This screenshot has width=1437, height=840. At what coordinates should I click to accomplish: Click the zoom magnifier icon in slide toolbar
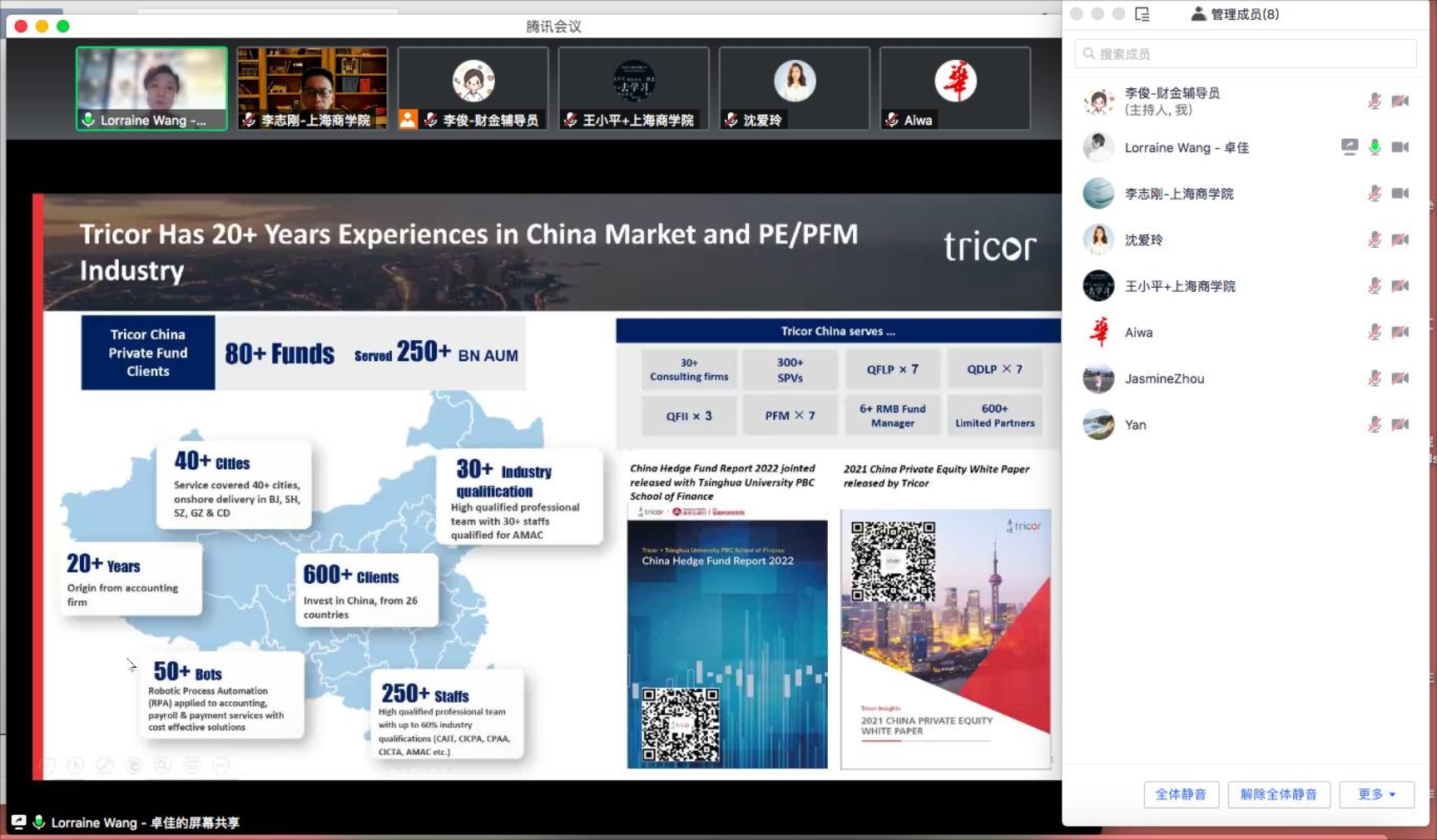click(162, 765)
